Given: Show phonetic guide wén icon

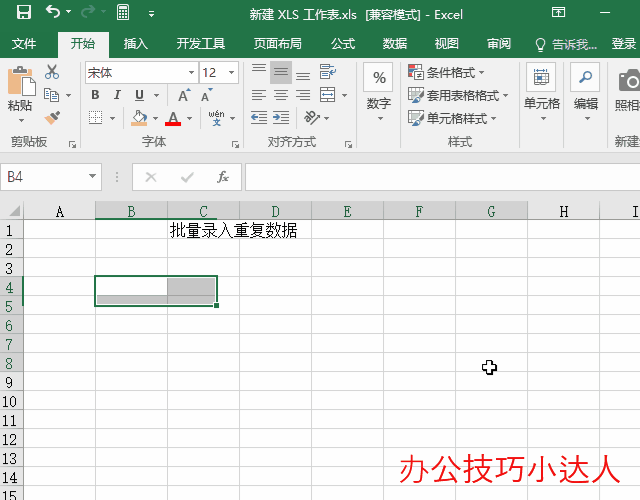Looking at the screenshot, I should click(x=216, y=118).
